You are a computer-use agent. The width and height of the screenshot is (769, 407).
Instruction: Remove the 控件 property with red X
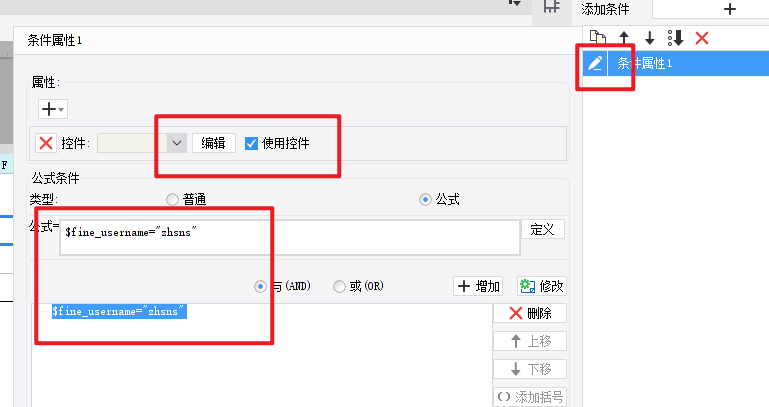[x=46, y=143]
